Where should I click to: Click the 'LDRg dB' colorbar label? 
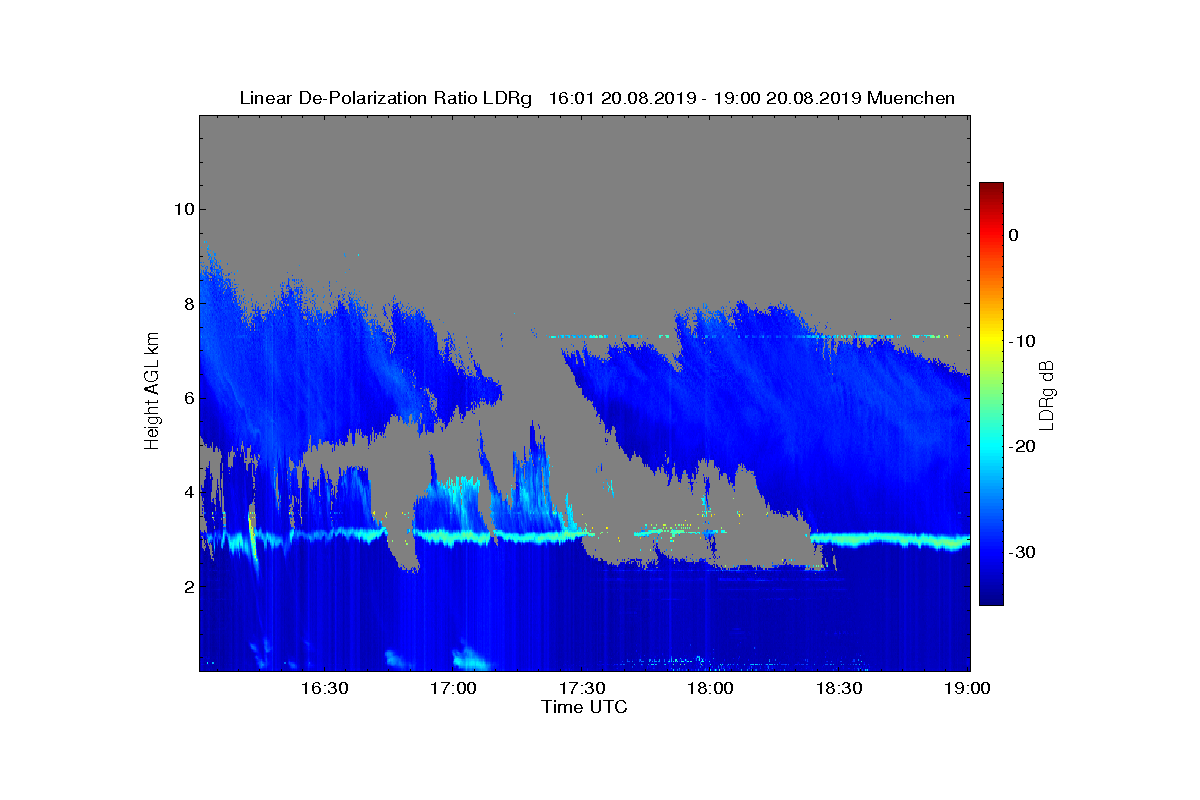(x=1047, y=395)
